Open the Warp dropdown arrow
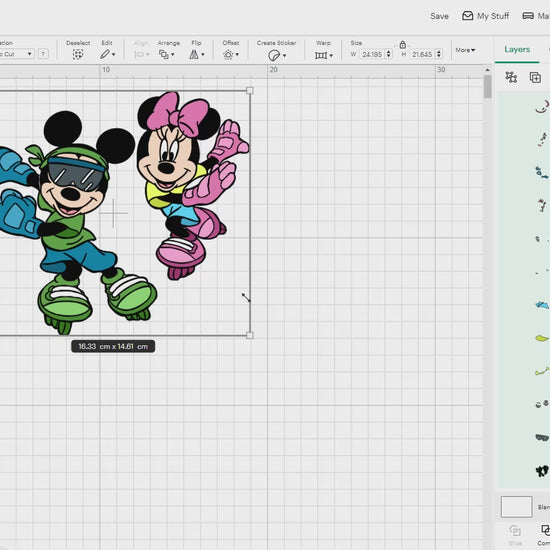 pyautogui.click(x=331, y=55)
